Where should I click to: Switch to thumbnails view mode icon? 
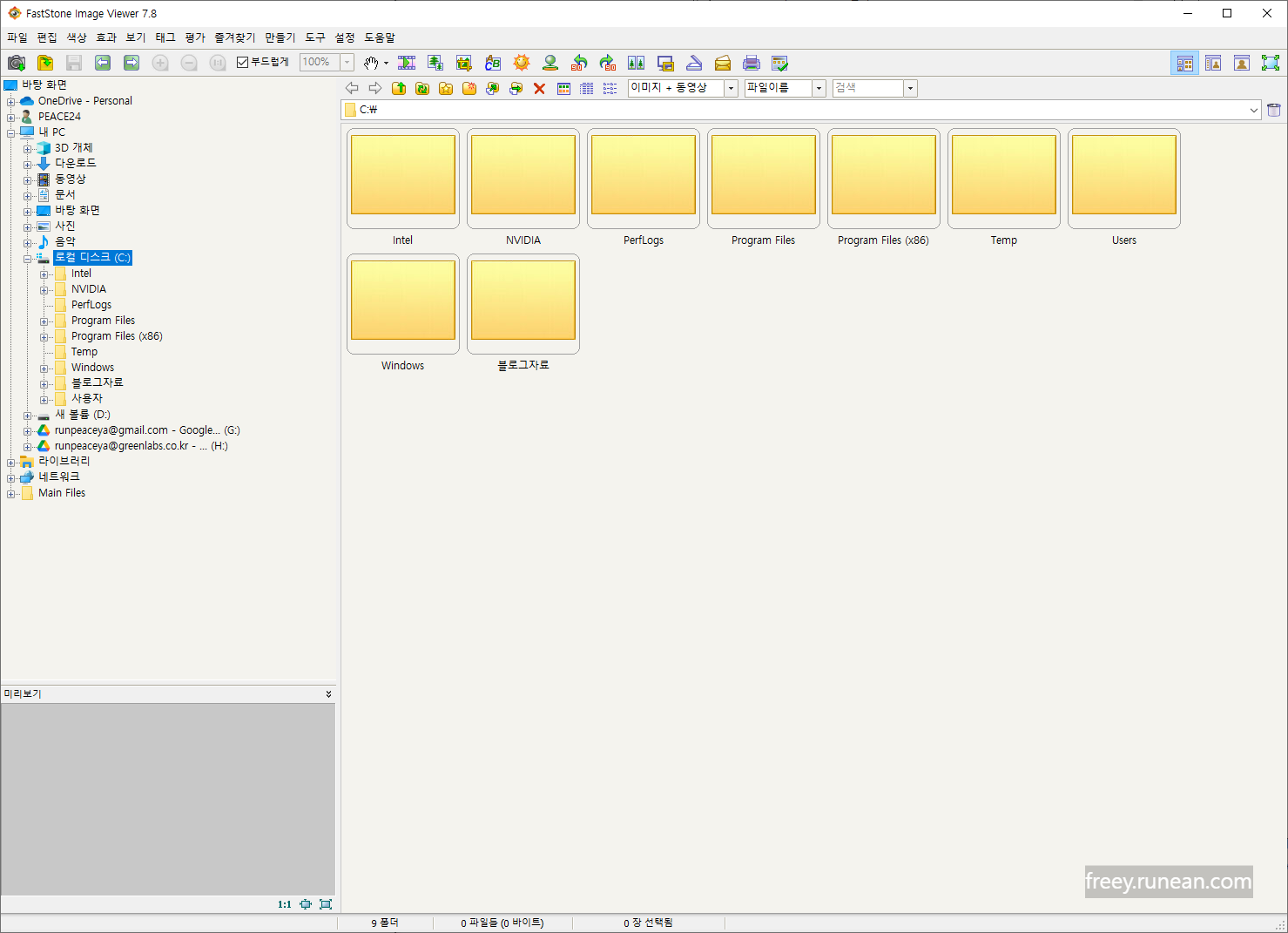click(x=563, y=88)
